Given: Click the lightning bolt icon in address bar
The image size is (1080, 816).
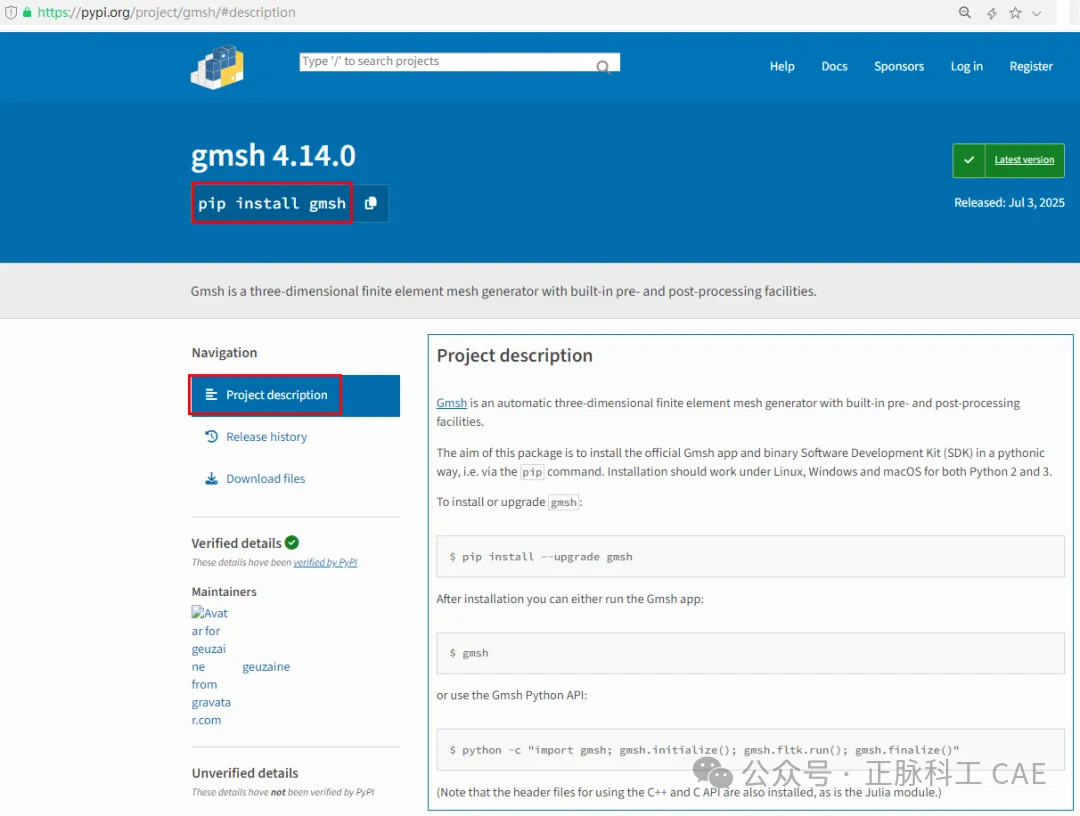Looking at the screenshot, I should 991,13.
